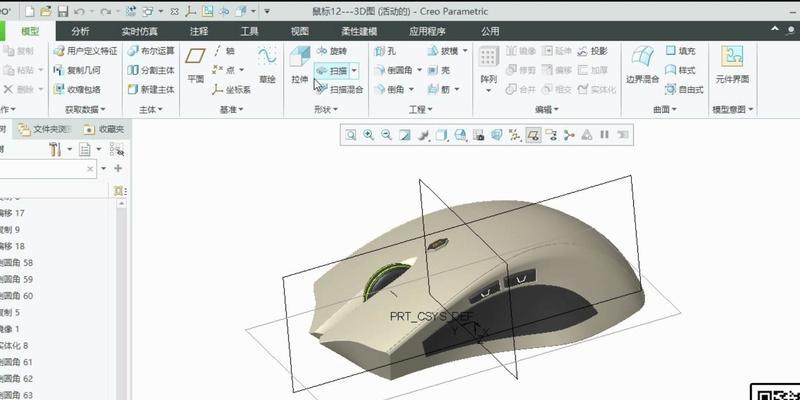
Task: Open the 元件界面 (Component Interface) tool
Action: pos(732,66)
